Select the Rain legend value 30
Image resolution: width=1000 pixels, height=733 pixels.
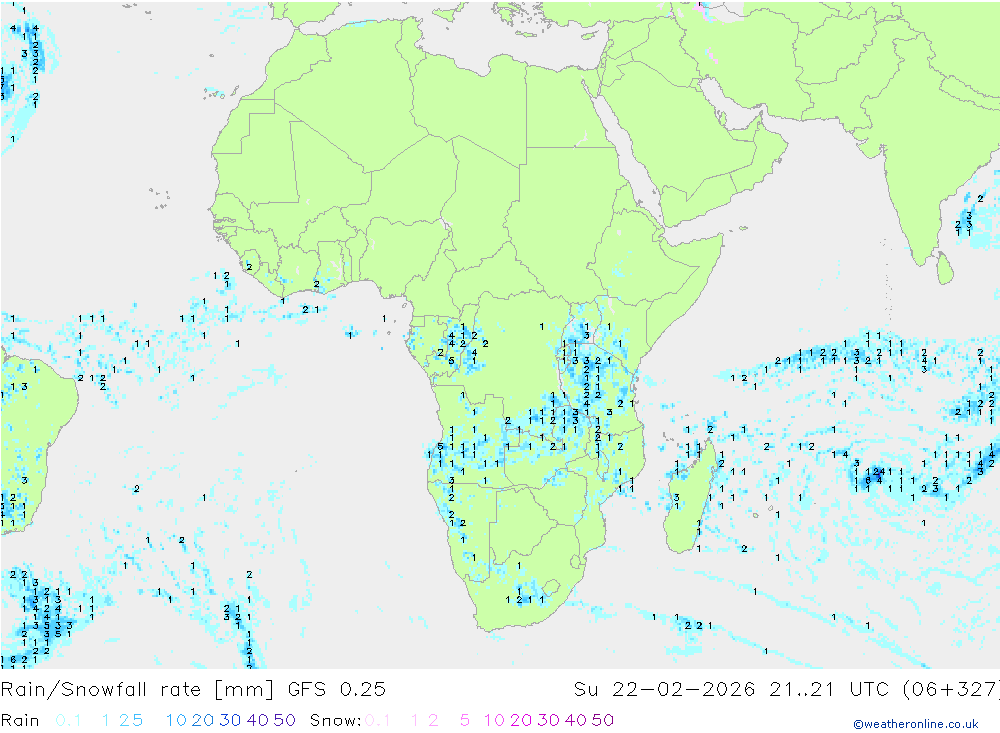230,720
